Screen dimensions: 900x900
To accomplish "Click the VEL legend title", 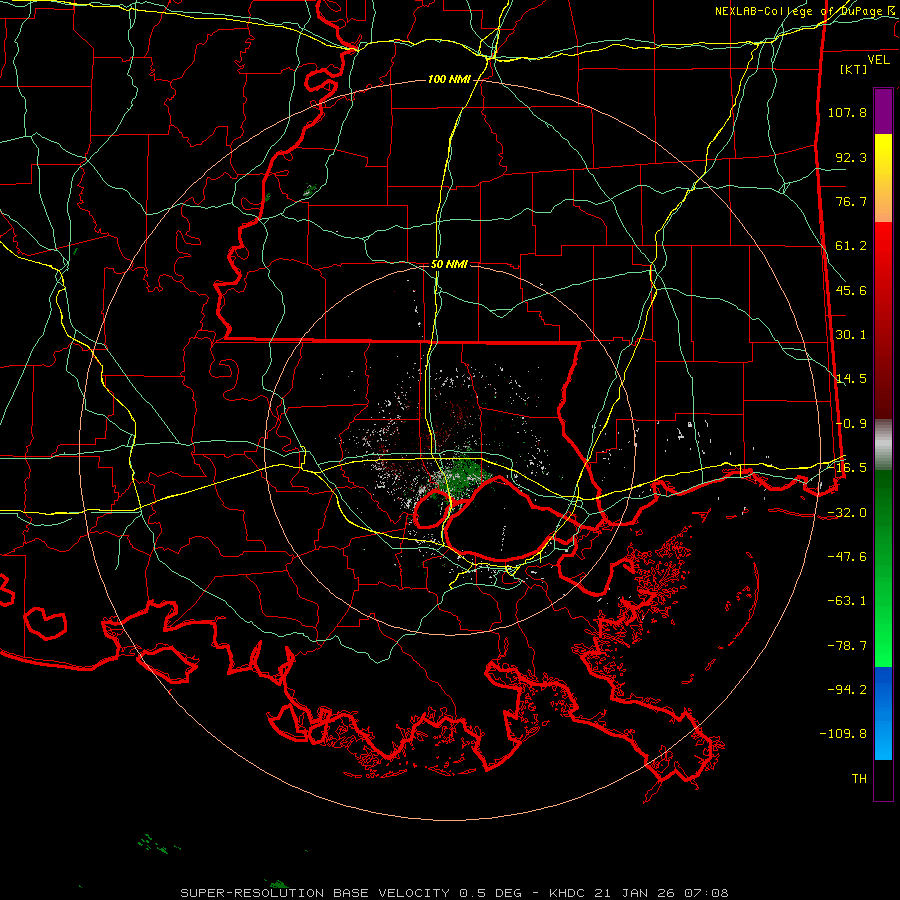I will [879, 60].
